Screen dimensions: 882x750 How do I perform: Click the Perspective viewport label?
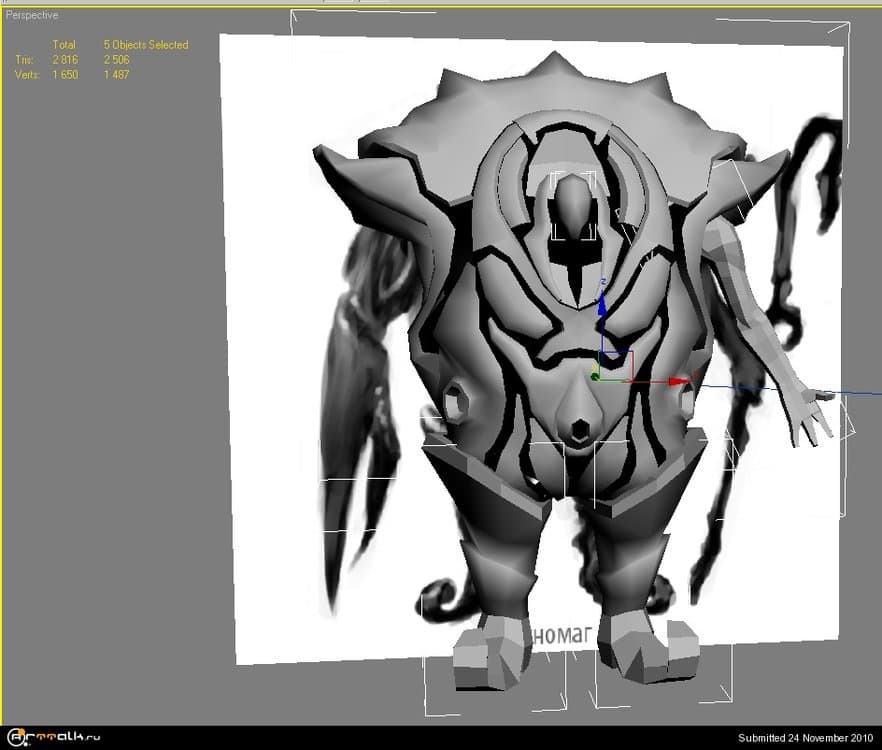(30, 15)
